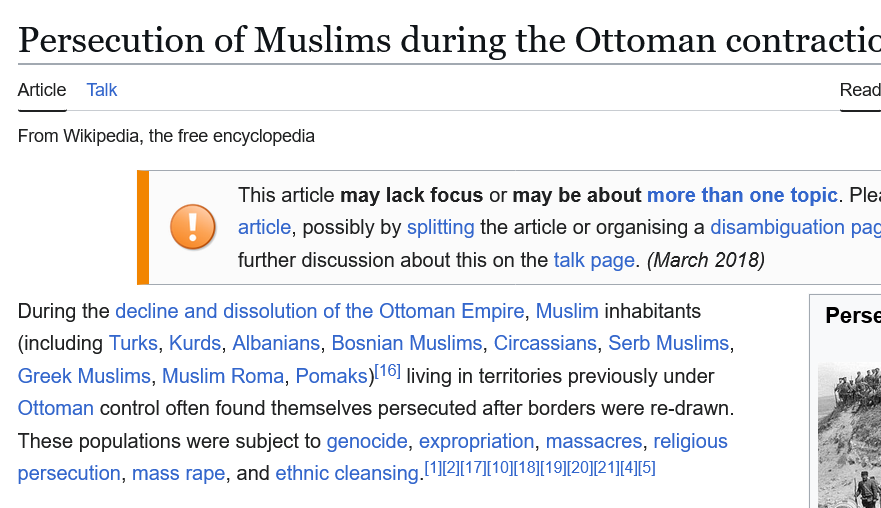Click the genocide link
Image resolution: width=881 pixels, height=508 pixels.
[367, 441]
